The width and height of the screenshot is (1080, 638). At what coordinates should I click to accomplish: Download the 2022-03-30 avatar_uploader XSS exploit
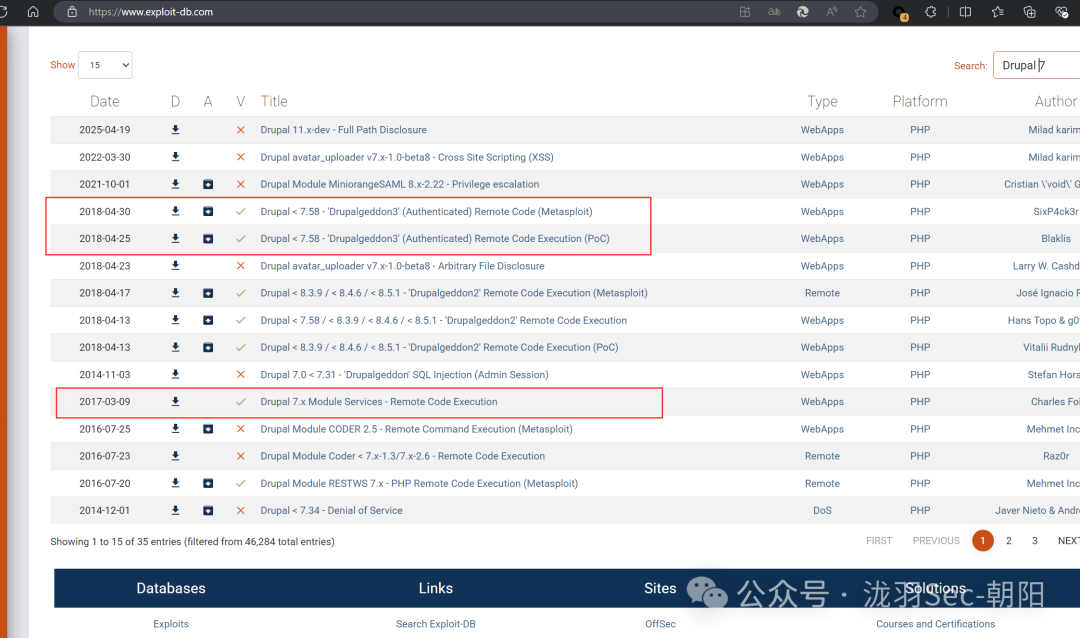tap(175, 157)
